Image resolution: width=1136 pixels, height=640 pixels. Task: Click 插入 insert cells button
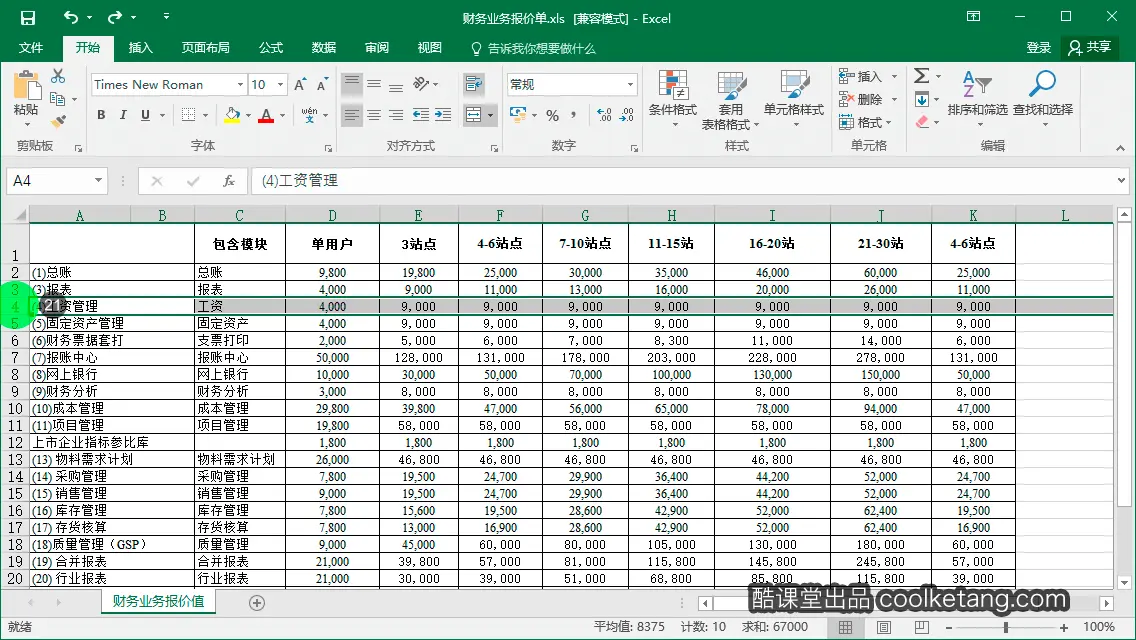click(868, 76)
